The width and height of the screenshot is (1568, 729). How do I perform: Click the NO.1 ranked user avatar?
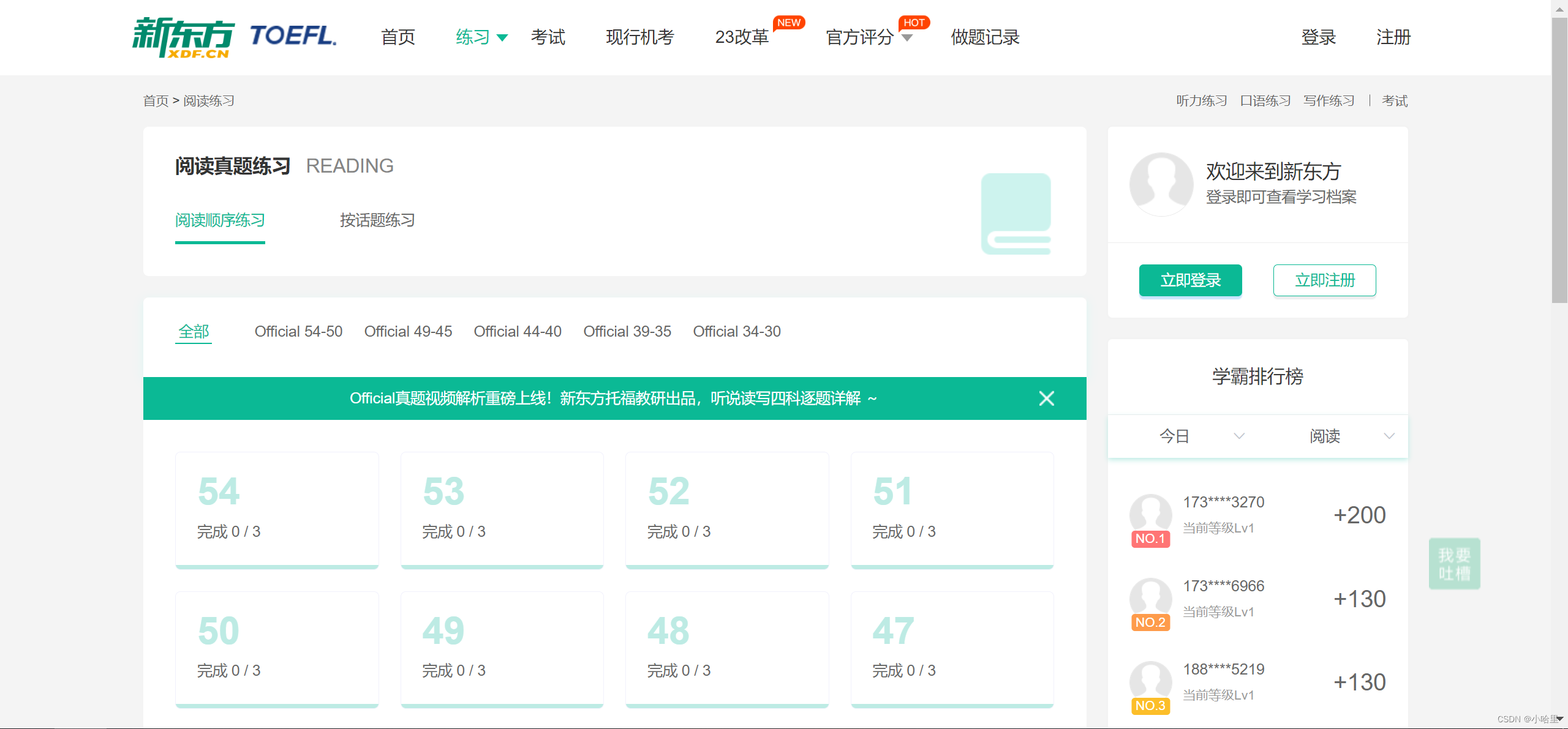tap(1150, 514)
